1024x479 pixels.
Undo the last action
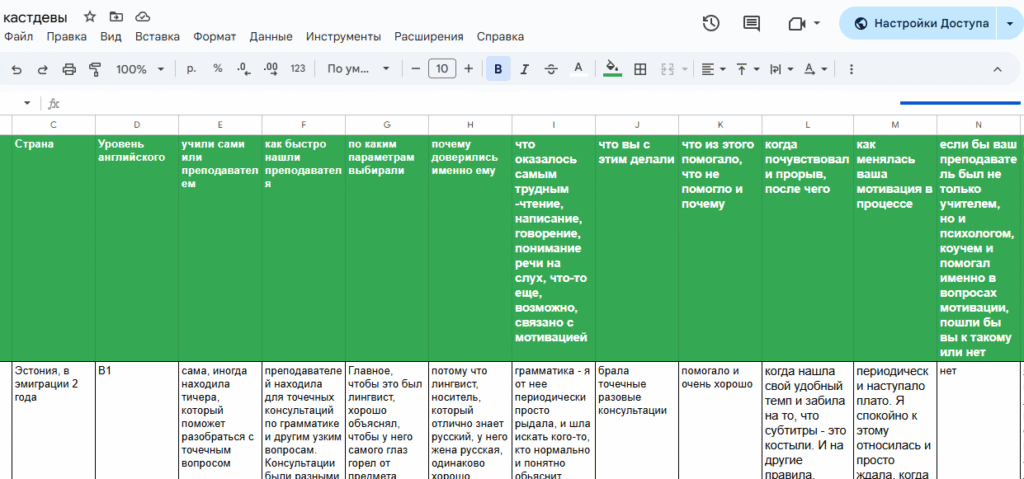(17, 69)
